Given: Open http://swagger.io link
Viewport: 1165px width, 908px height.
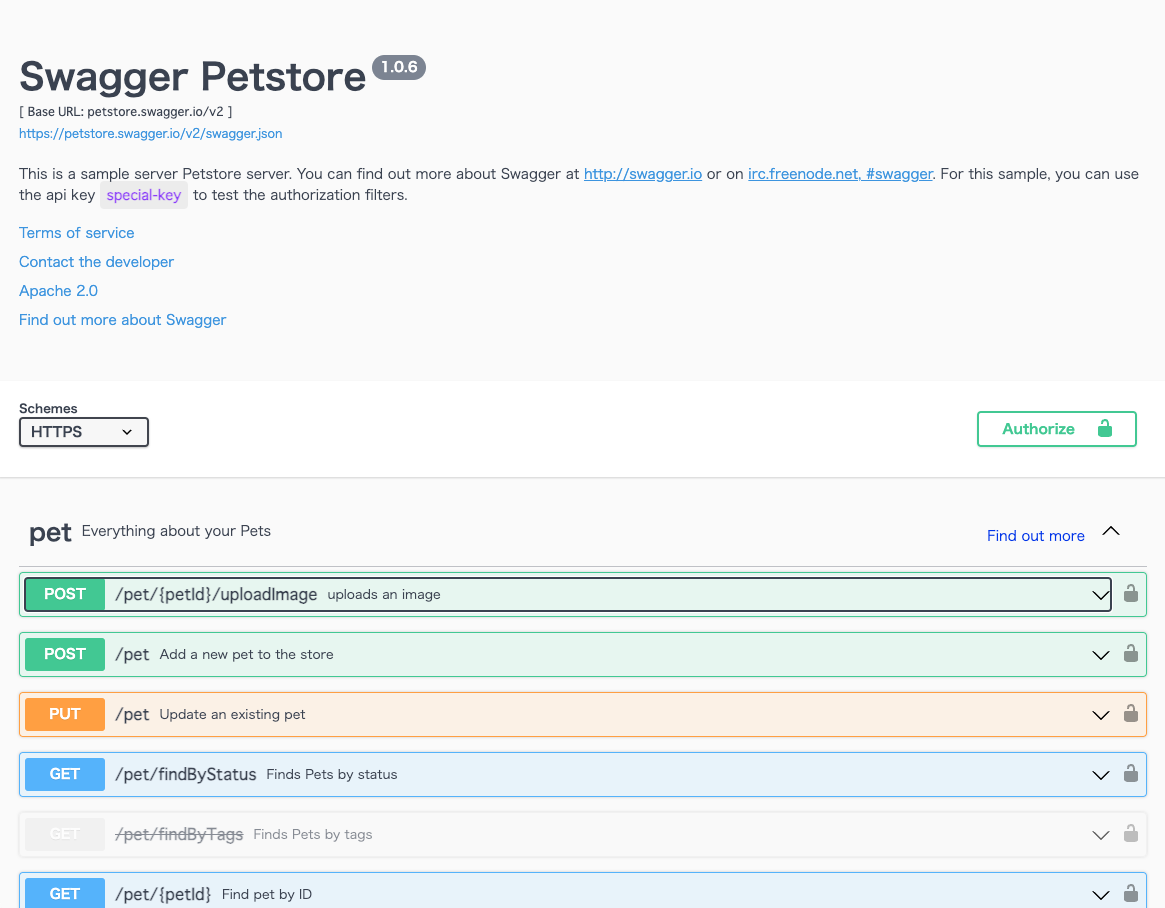Looking at the screenshot, I should tap(643, 174).
